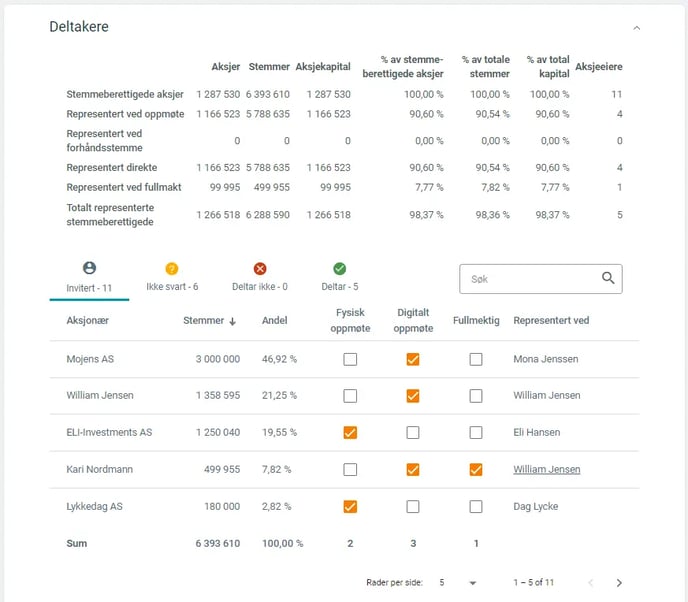This screenshot has height=602, width=688.
Task: Check Fysisk oppmøte for William Jensen
Action: pos(350,396)
